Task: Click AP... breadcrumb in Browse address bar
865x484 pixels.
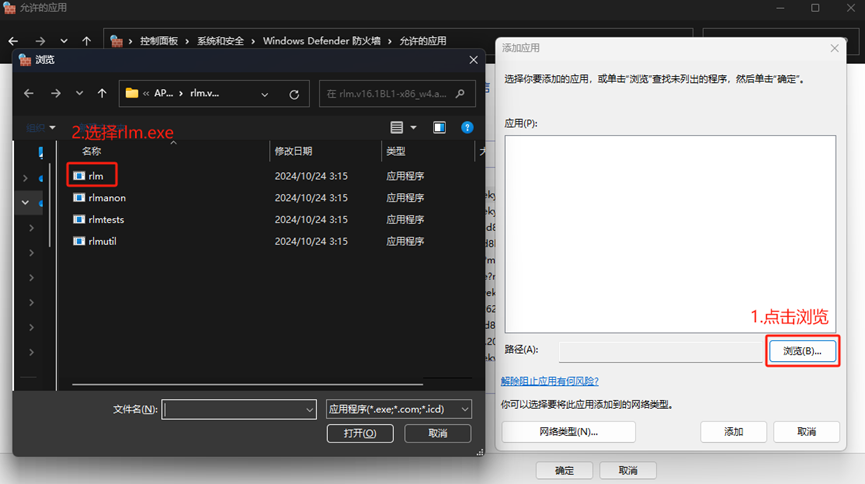Action: (x=163, y=93)
